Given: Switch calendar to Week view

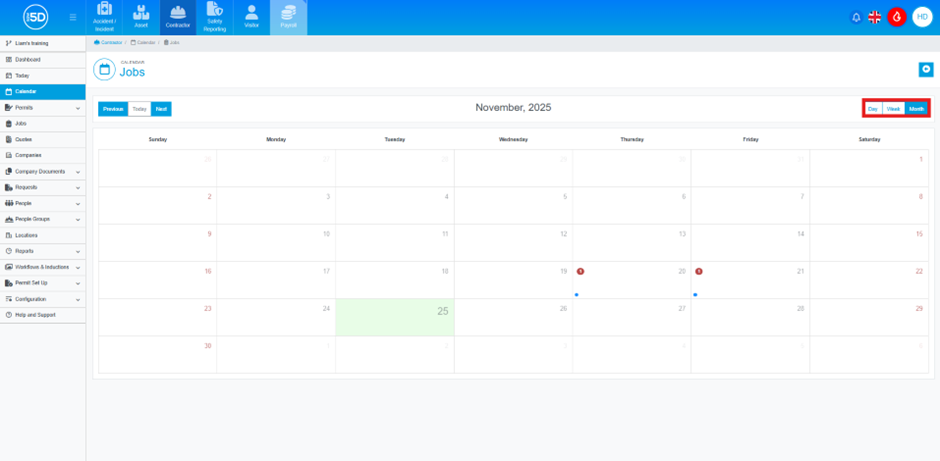Looking at the screenshot, I should click(x=893, y=108).
